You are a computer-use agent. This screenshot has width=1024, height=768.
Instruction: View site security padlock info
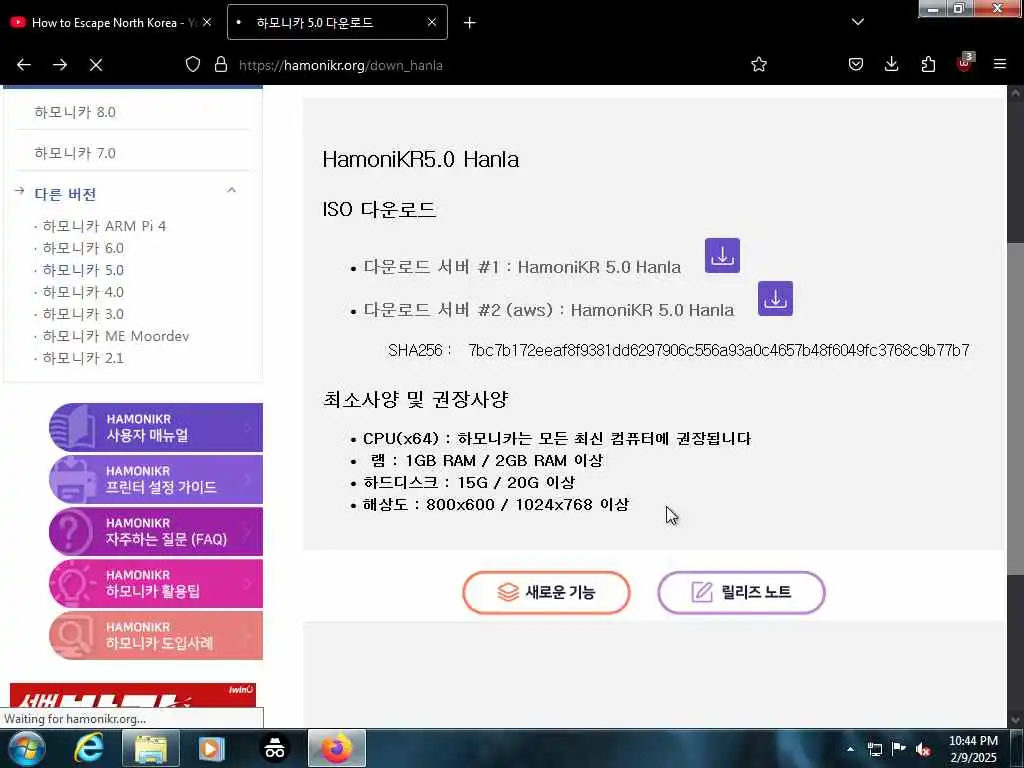[x=221, y=65]
